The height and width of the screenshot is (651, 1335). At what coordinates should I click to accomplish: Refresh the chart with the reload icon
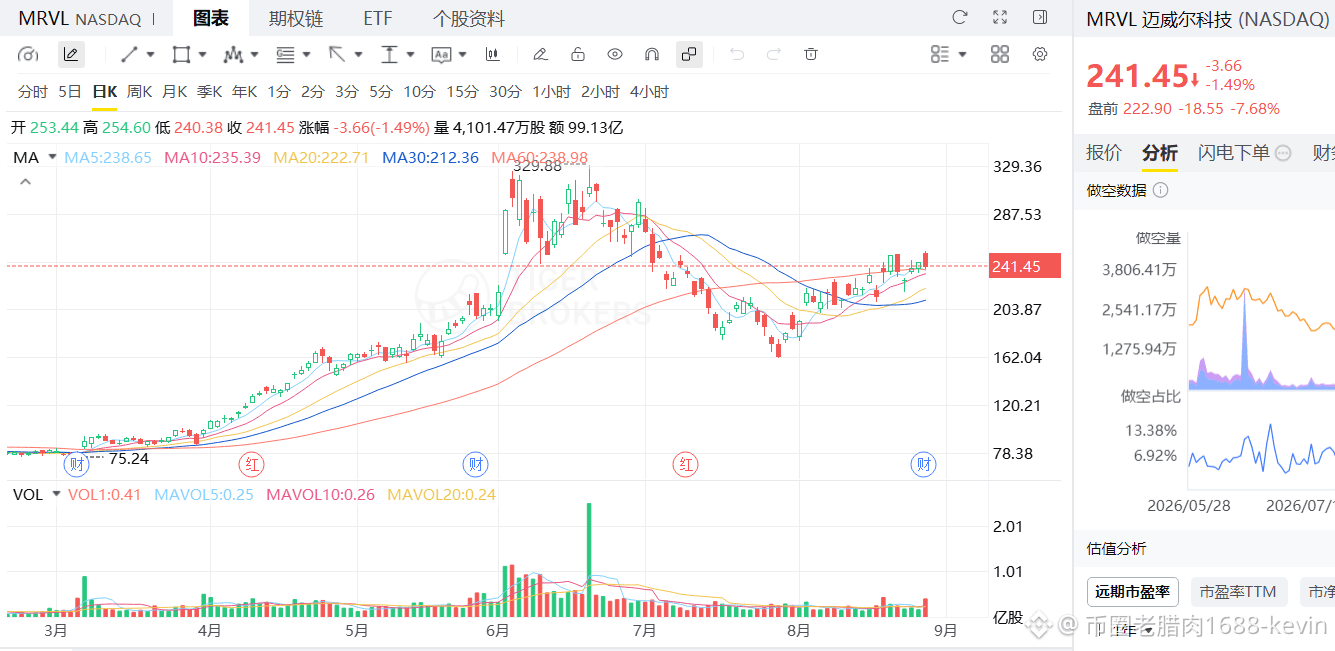(960, 17)
